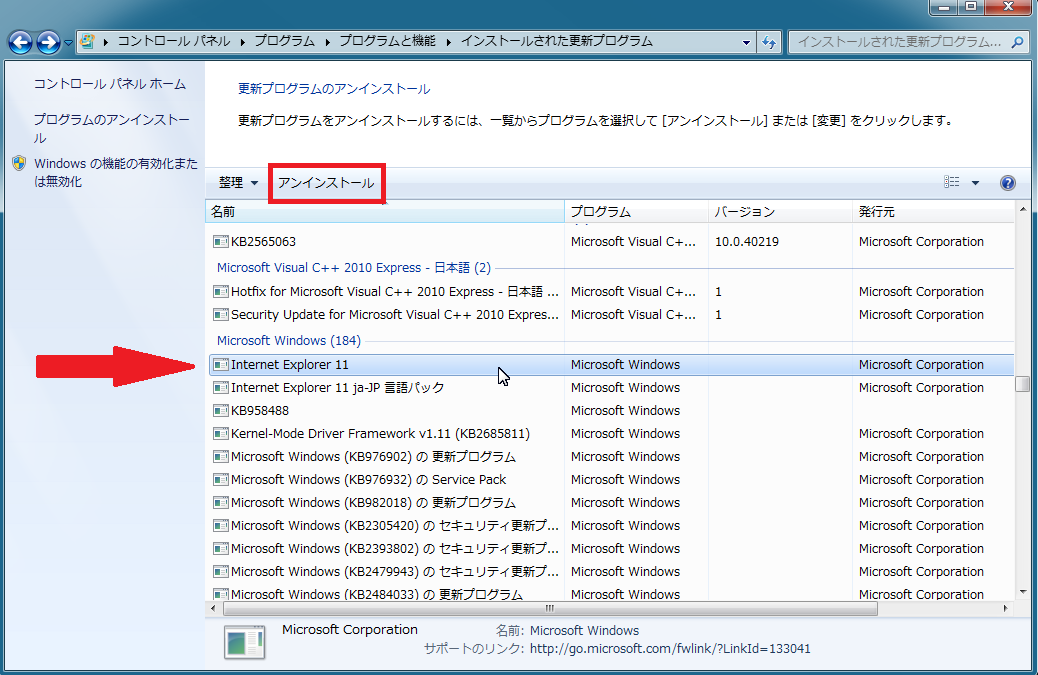The image size is (1038, 675).
Task: Click icon beside the KB2479943 update
Action: [x=220, y=572]
